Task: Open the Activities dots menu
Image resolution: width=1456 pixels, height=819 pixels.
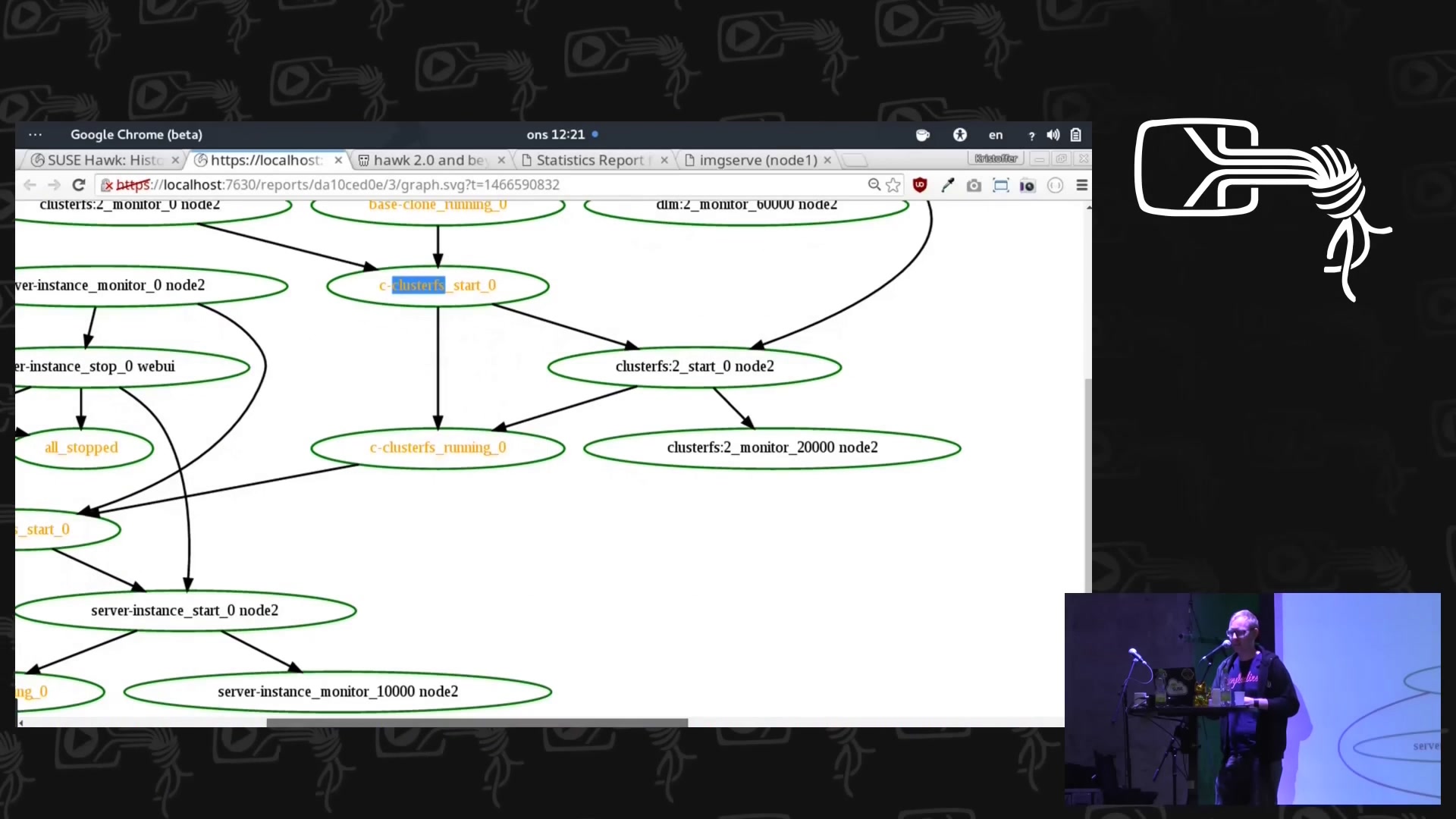Action: [x=35, y=134]
